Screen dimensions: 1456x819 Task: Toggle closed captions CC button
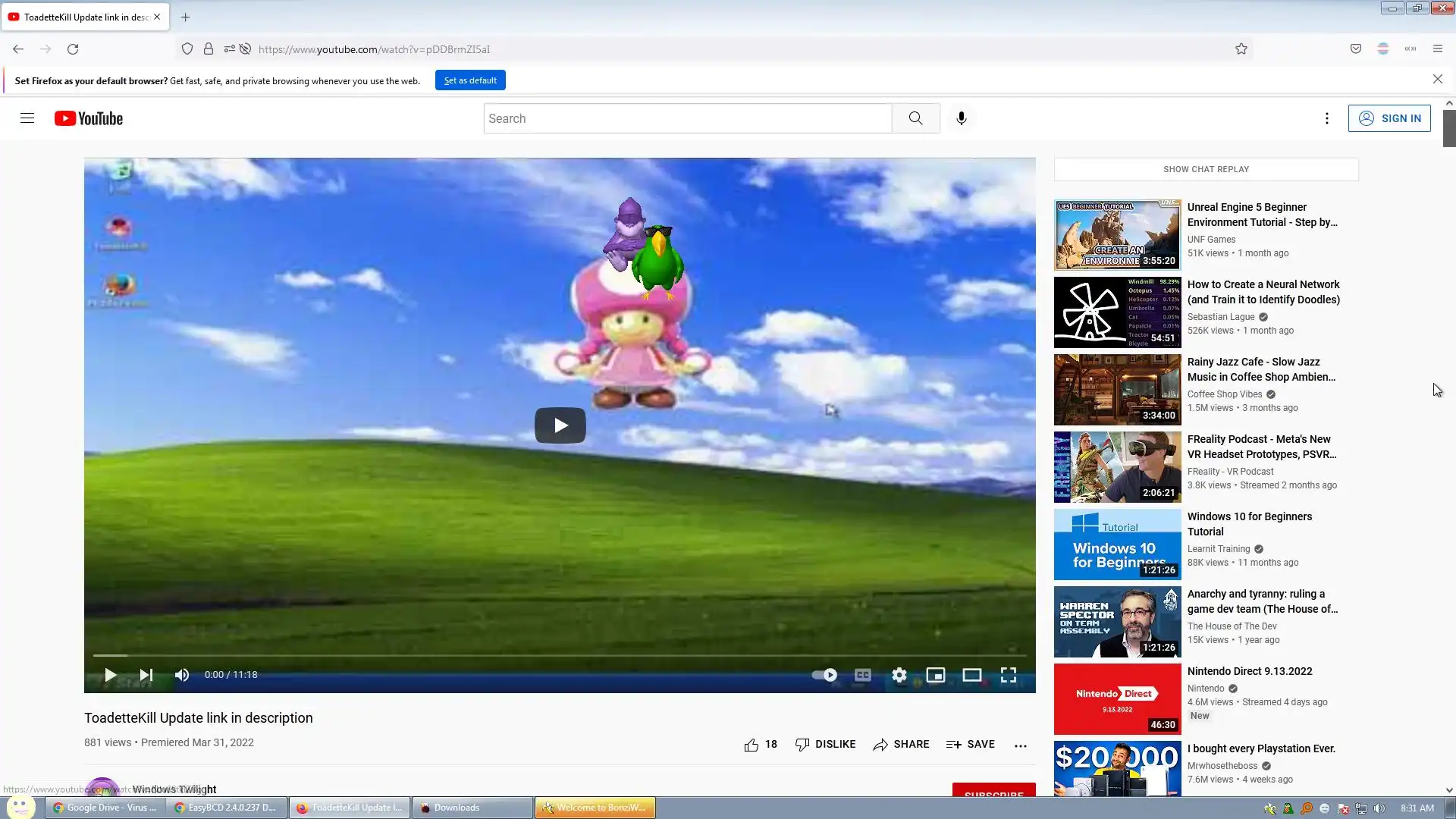(x=862, y=675)
